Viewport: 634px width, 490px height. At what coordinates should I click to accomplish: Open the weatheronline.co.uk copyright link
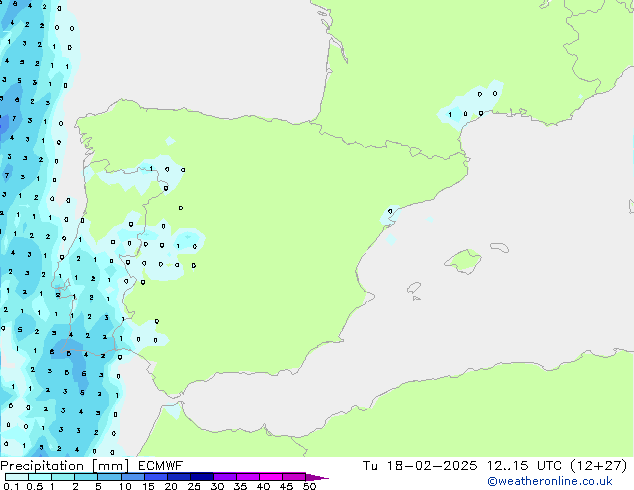550,482
